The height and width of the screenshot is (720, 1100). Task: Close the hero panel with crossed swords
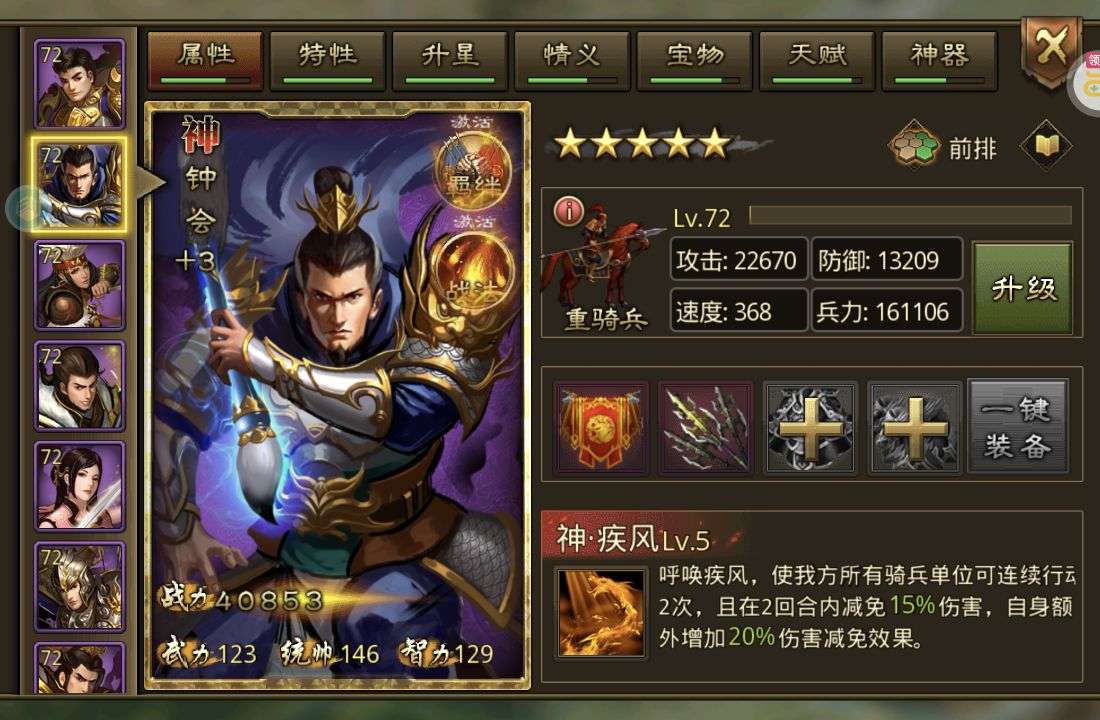point(1050,51)
